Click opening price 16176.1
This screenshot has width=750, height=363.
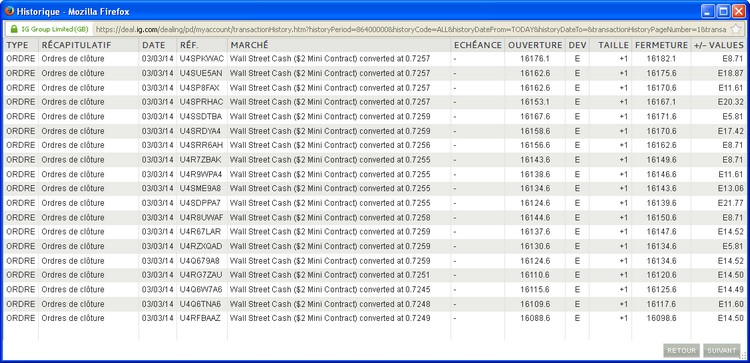[x=535, y=59]
